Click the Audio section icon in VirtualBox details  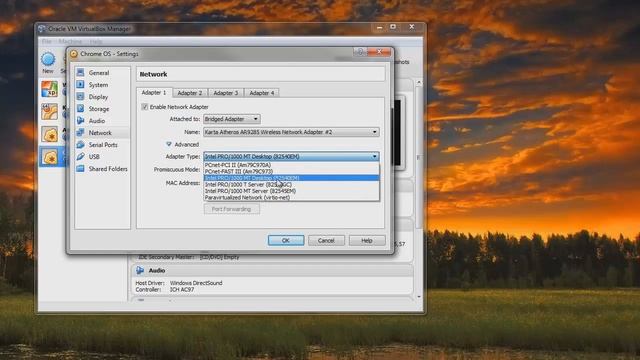(x=140, y=270)
